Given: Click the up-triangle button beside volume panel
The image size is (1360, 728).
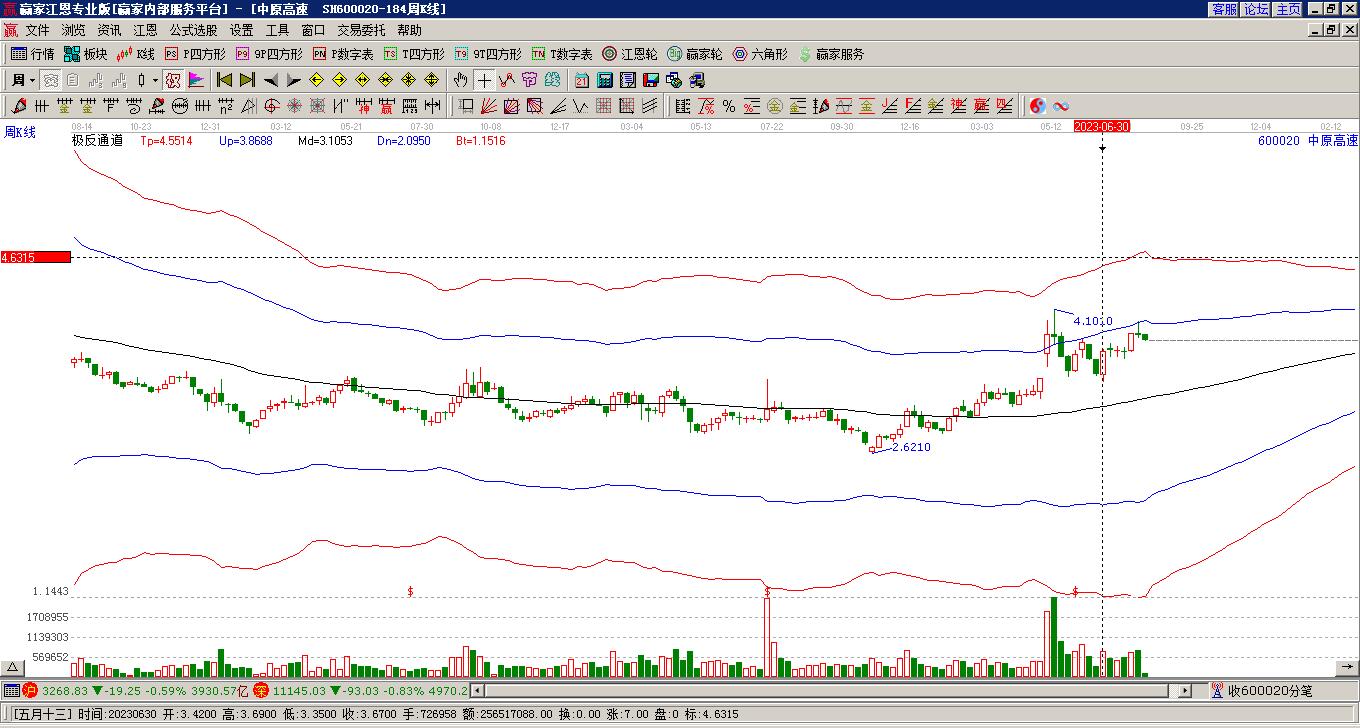Looking at the screenshot, I should tap(13, 668).
